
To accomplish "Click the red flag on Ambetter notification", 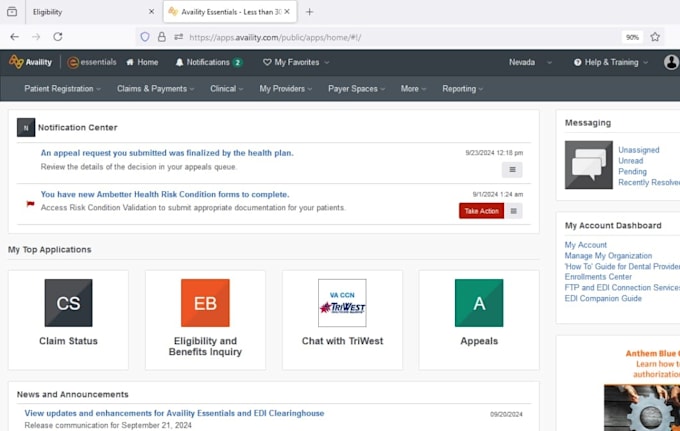I will [30, 203].
